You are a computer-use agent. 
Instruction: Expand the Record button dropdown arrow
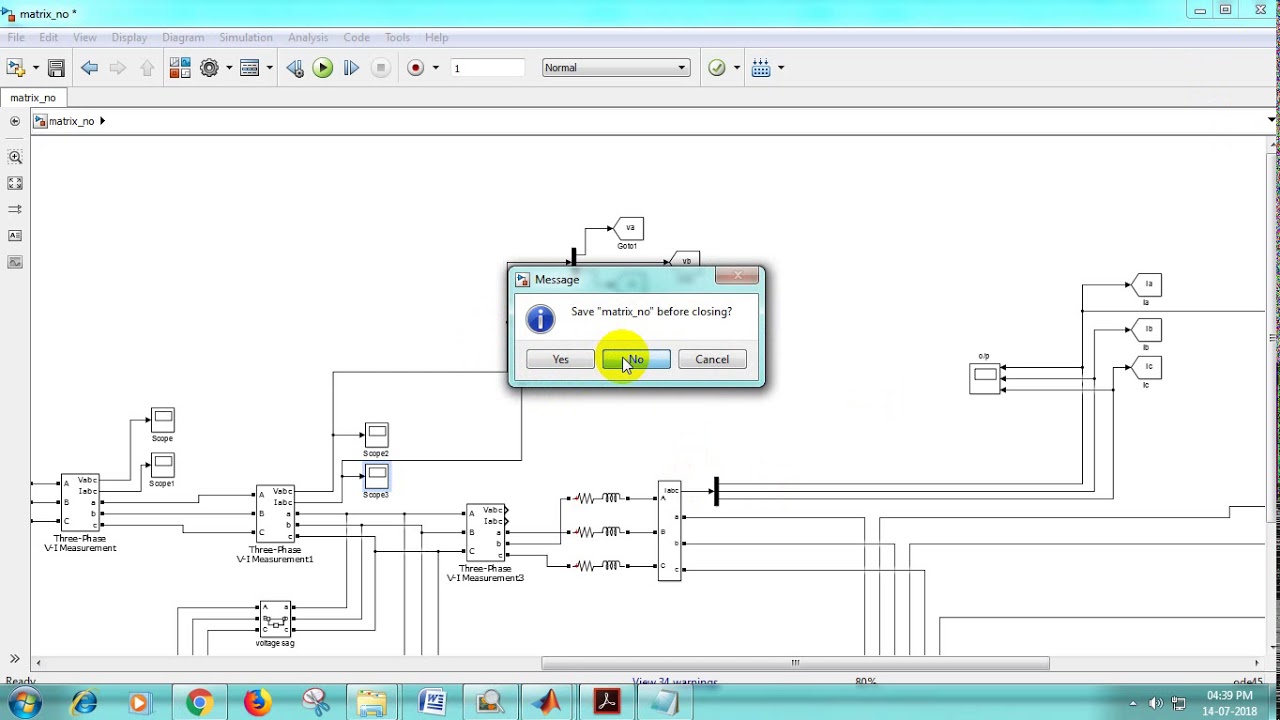435,68
